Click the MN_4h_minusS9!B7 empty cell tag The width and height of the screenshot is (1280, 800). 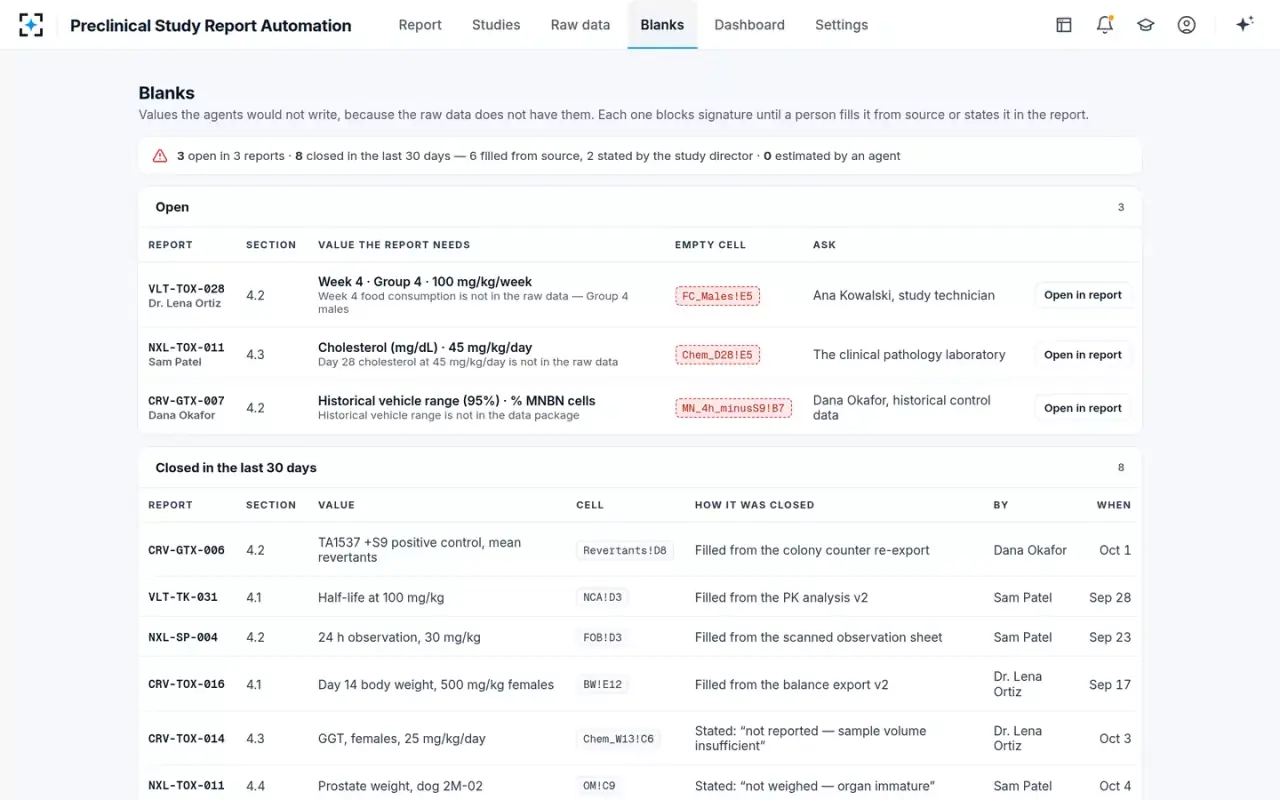coord(733,408)
